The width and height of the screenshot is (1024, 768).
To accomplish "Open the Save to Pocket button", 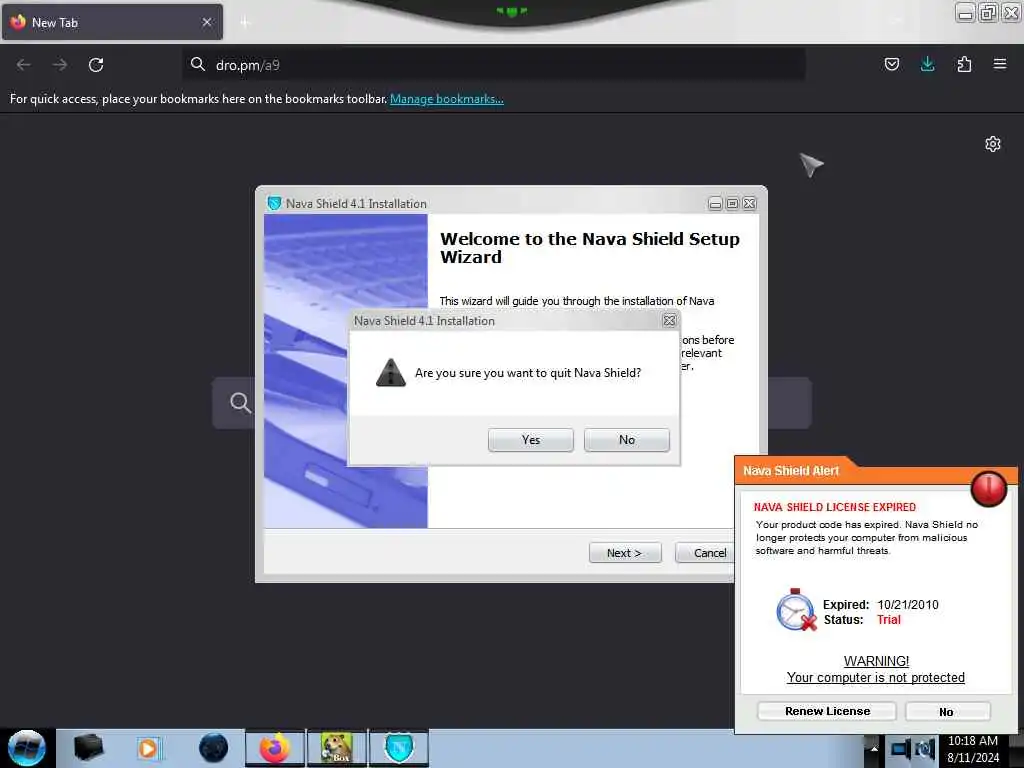I will (891, 64).
